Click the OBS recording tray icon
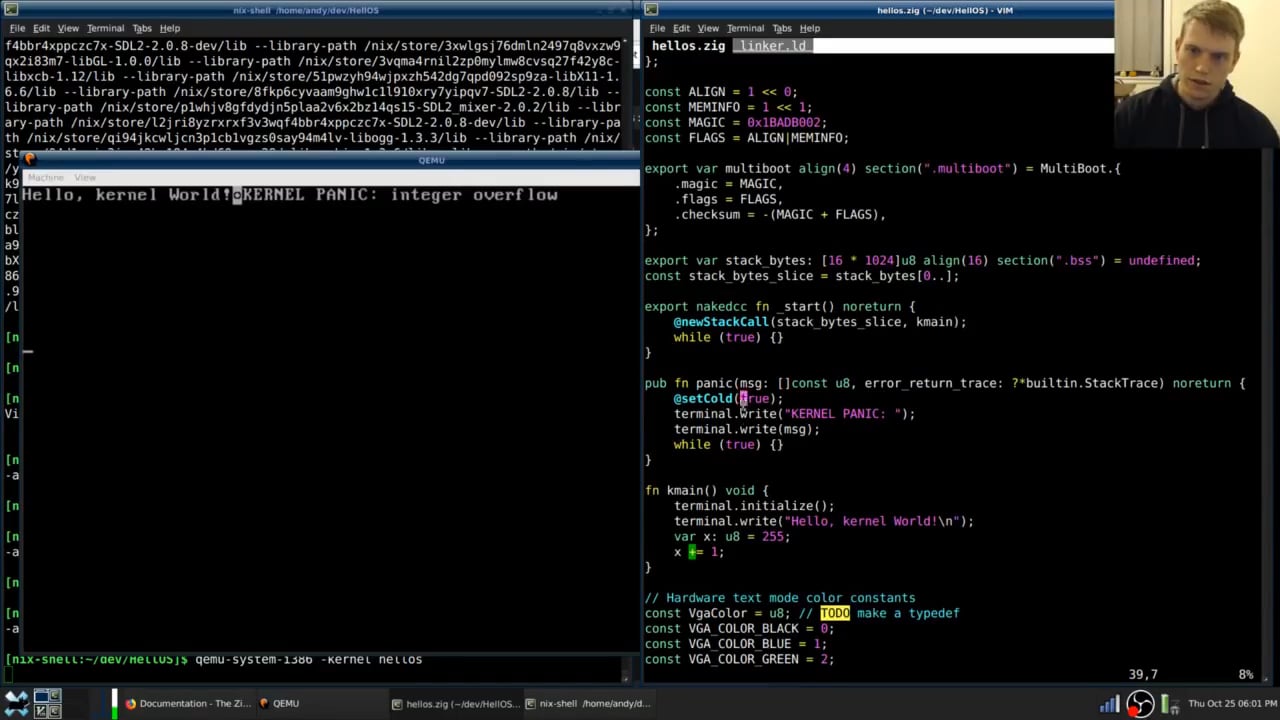Image resolution: width=1280 pixels, height=720 pixels. (x=1140, y=703)
